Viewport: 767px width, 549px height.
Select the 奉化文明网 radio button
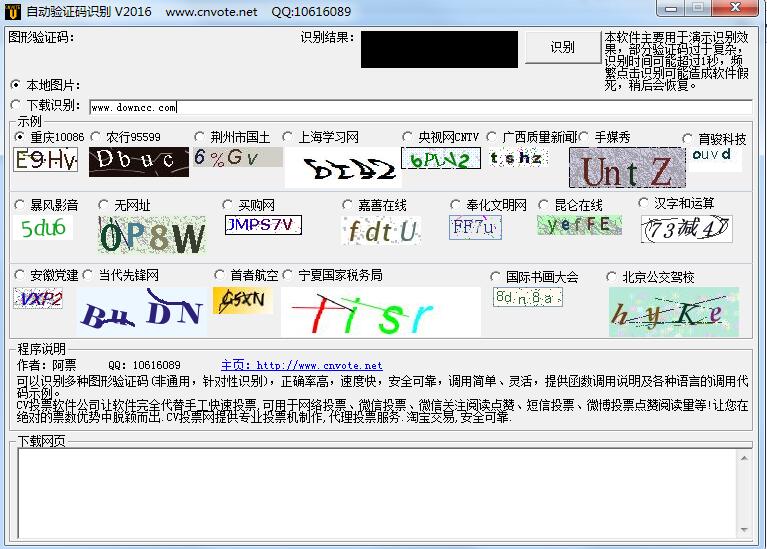coord(455,205)
